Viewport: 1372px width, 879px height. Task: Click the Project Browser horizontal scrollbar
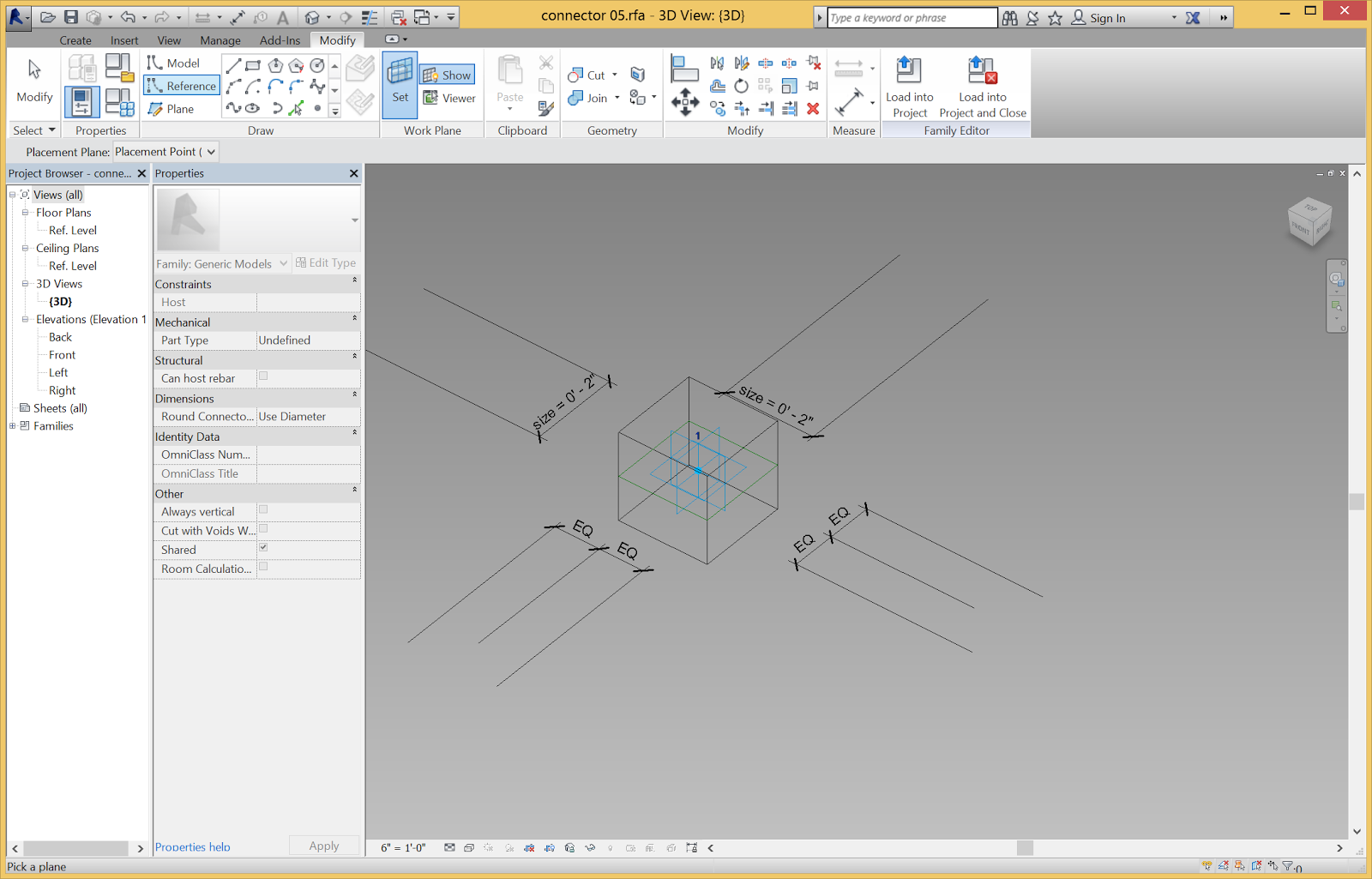(77, 848)
